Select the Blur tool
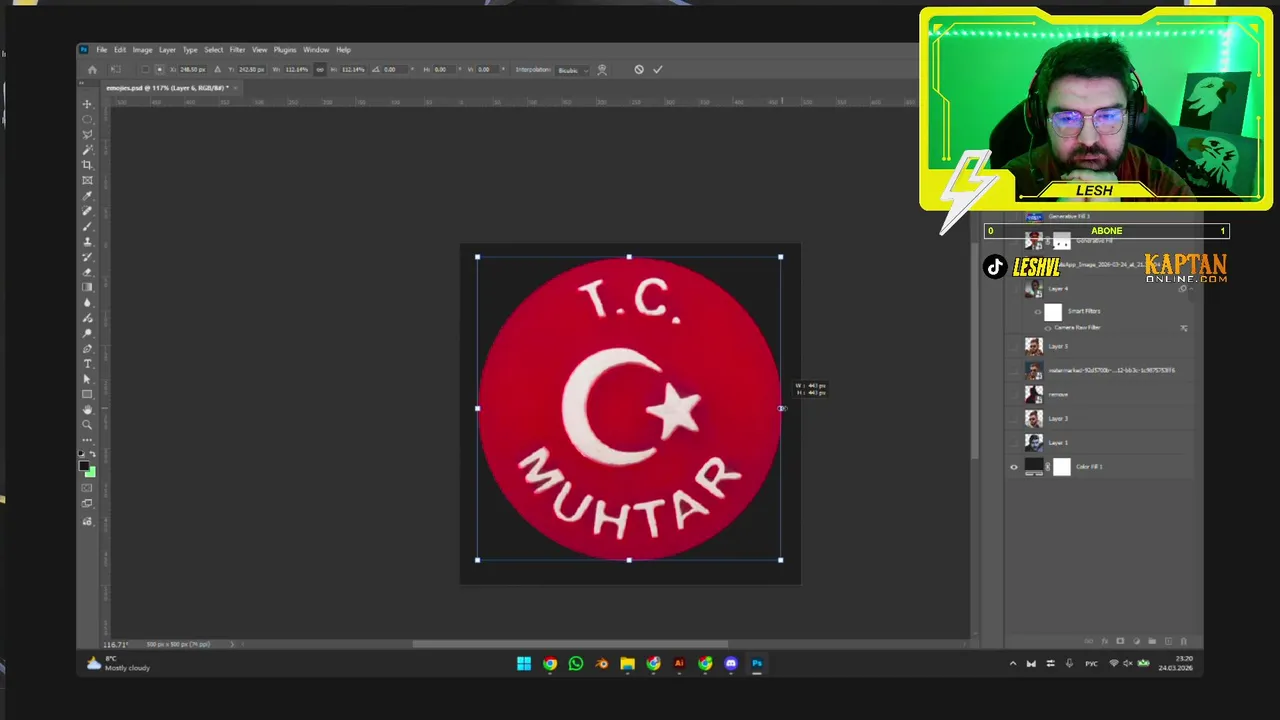 click(x=87, y=303)
